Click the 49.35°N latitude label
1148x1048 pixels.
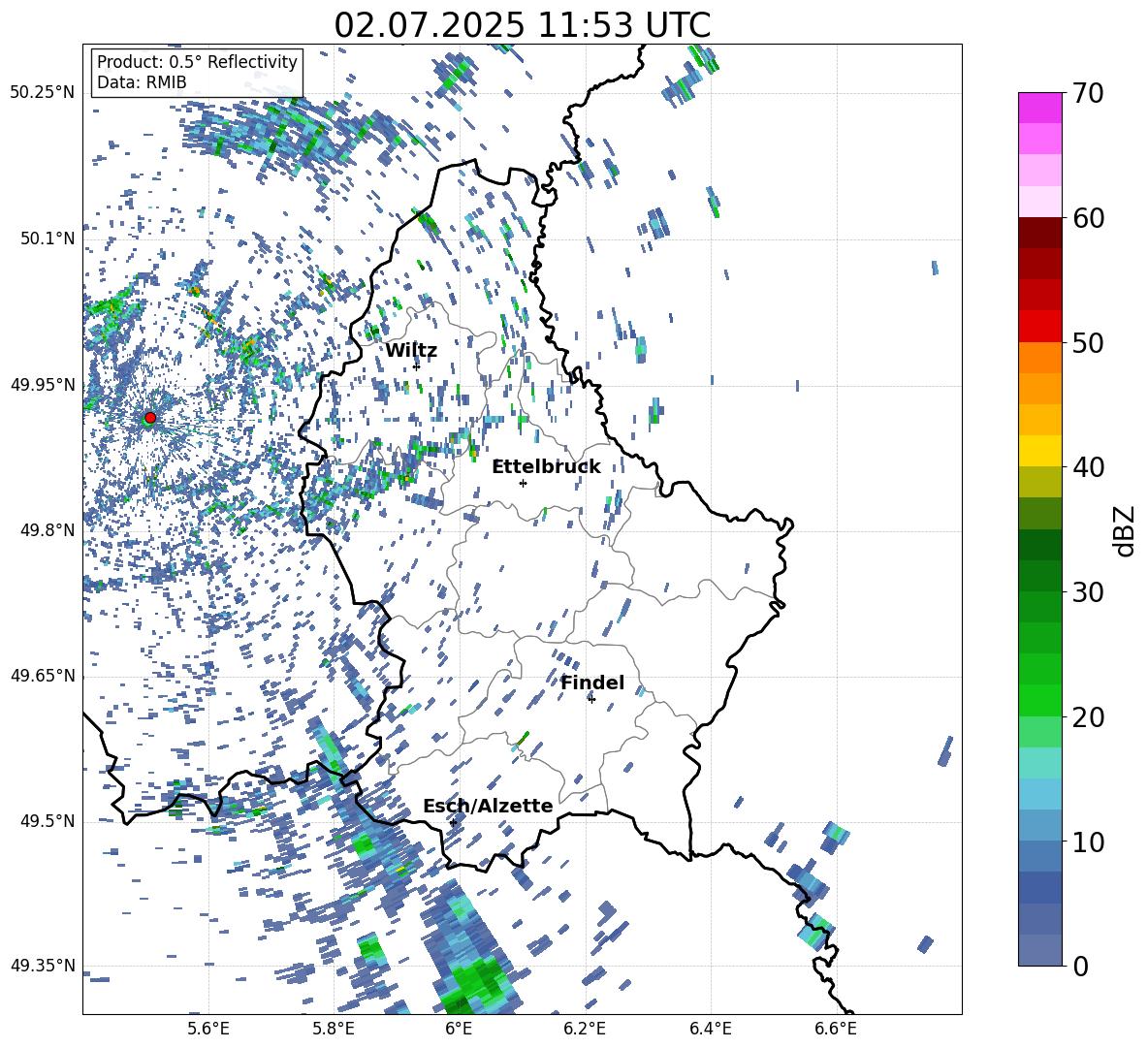pyautogui.click(x=43, y=966)
